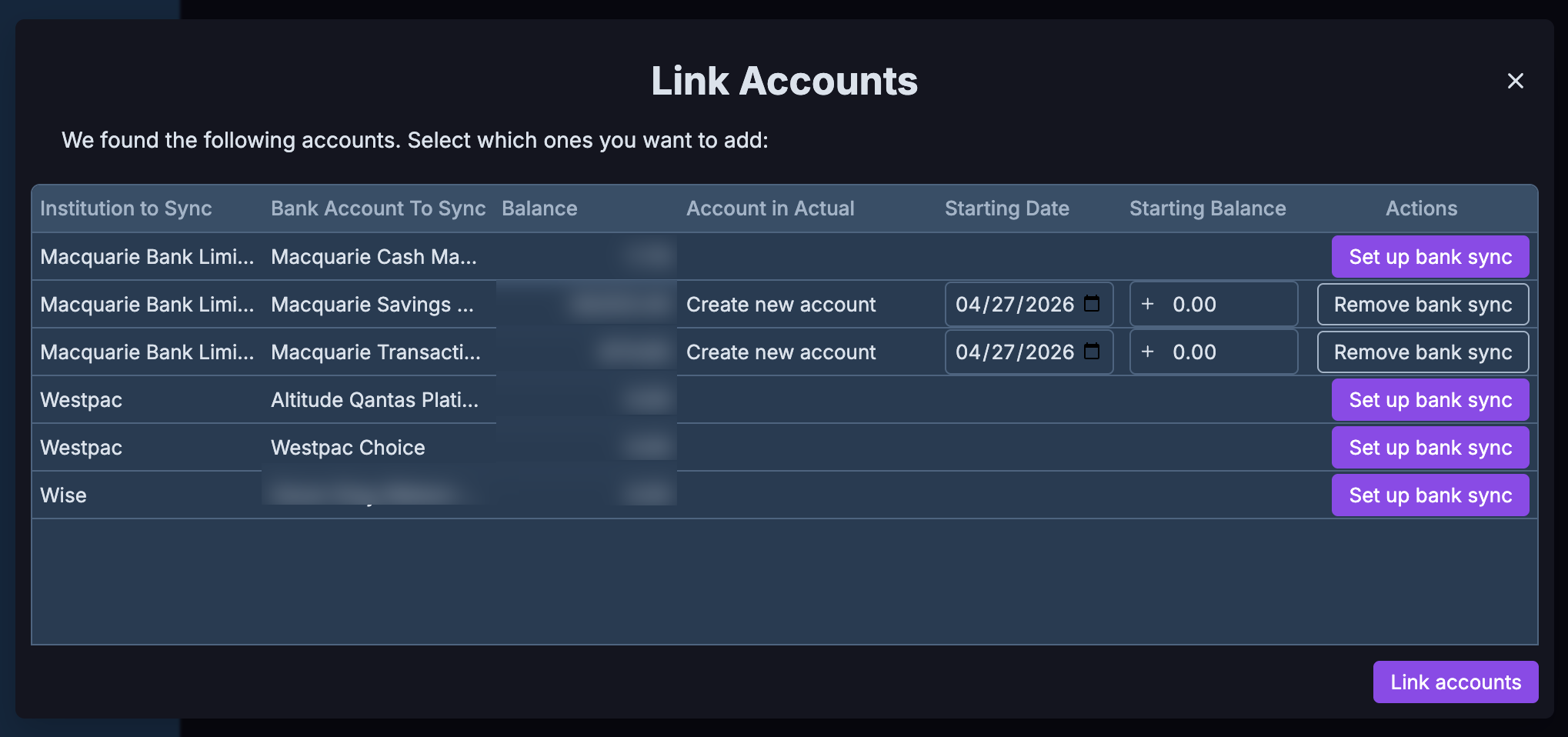This screenshot has width=1568, height=737.
Task: Select the 'Altitude Qantas Plati...' account cell
Action: [375, 400]
